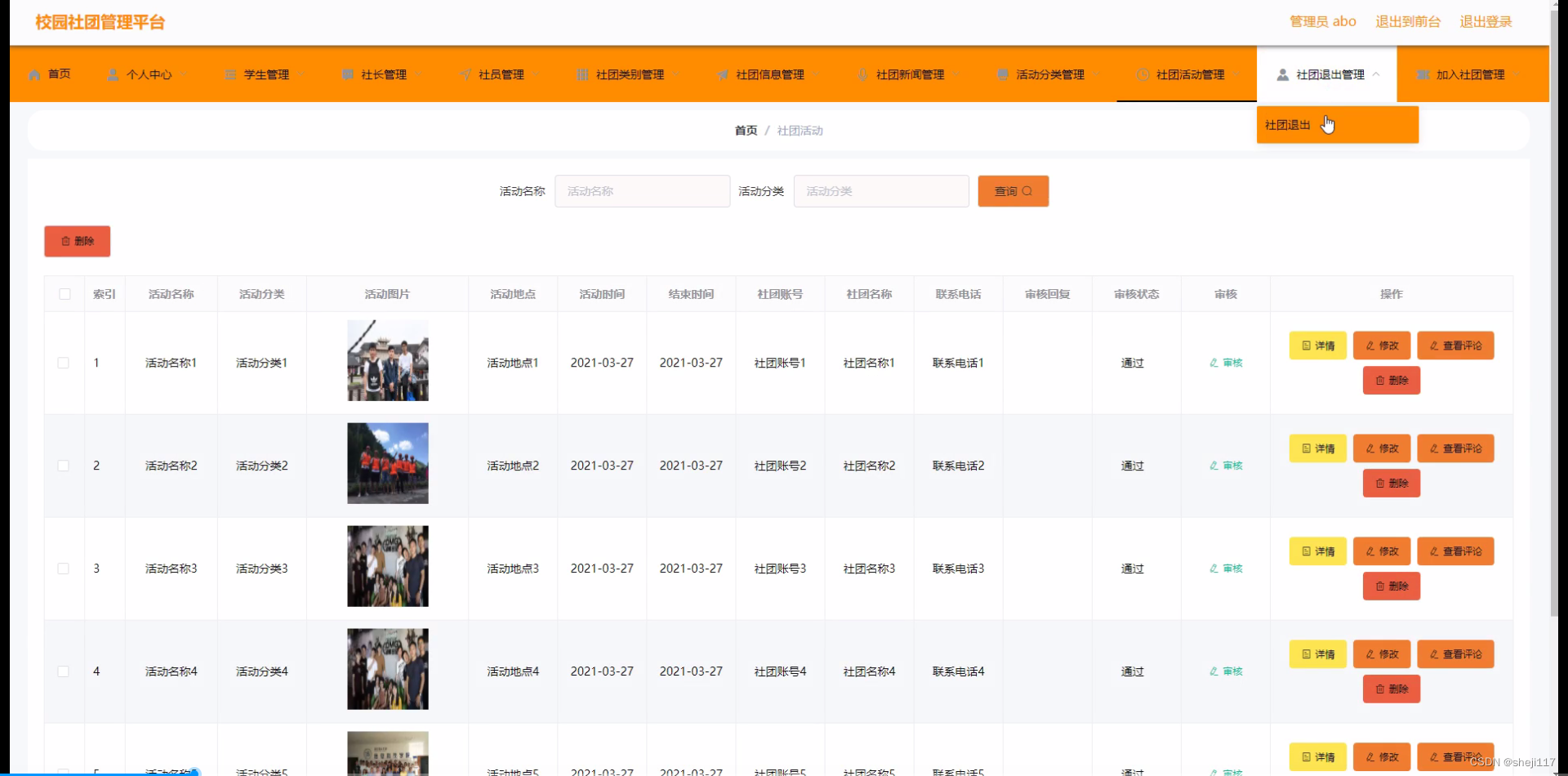Click the 查询 search button
Image resolution: width=1568 pixels, height=776 pixels.
[1013, 190]
